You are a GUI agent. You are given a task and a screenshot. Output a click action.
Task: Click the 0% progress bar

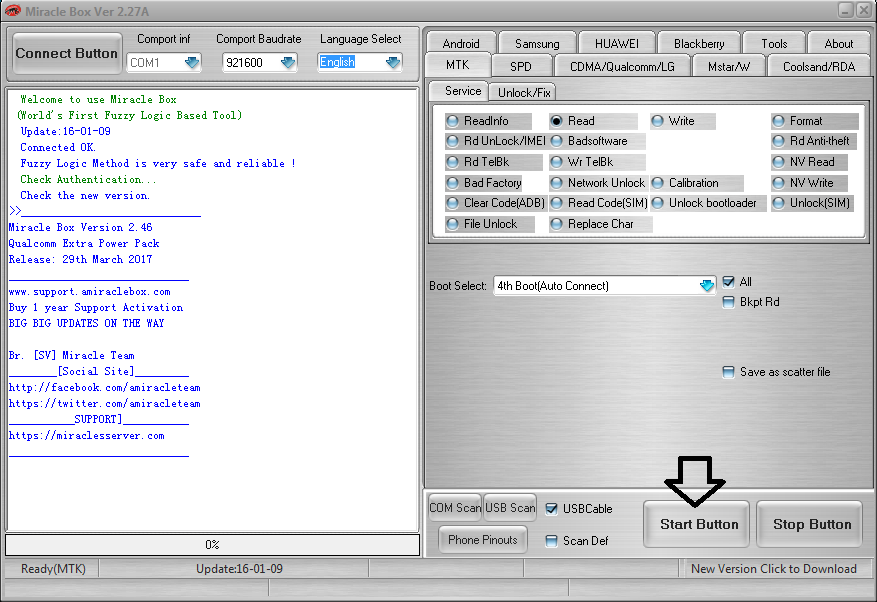click(x=213, y=545)
